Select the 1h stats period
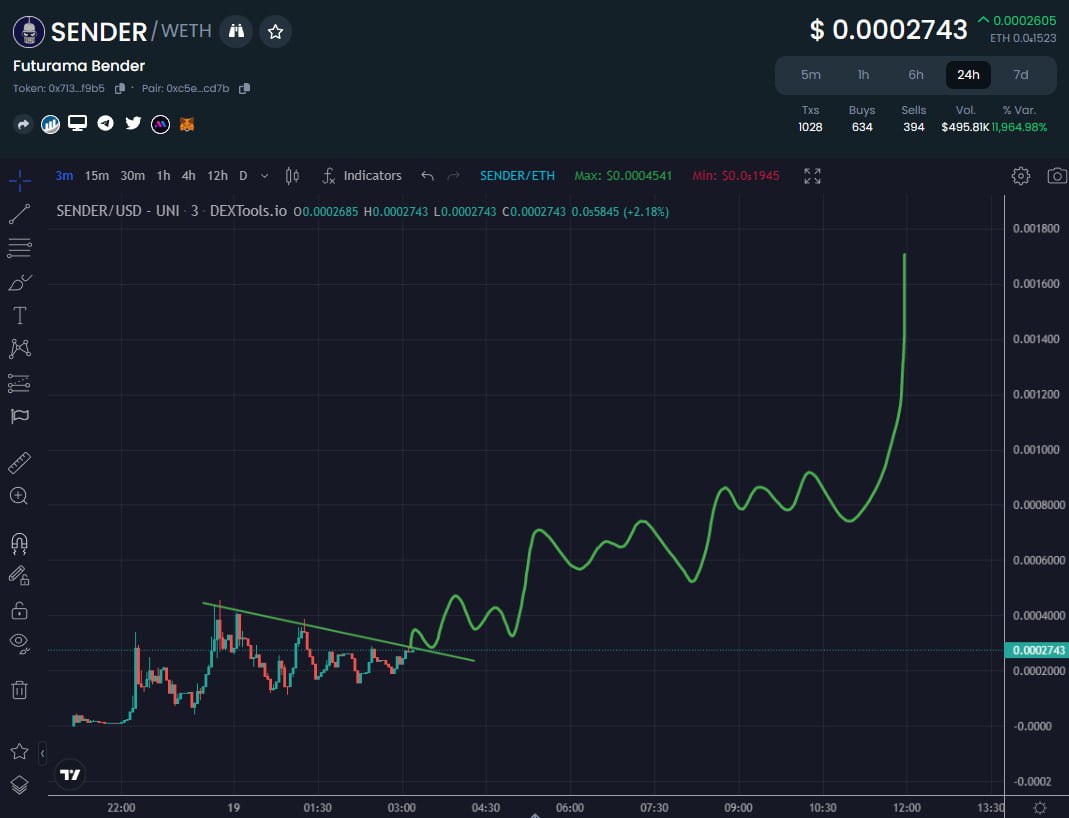Image resolution: width=1069 pixels, height=818 pixels. [863, 75]
